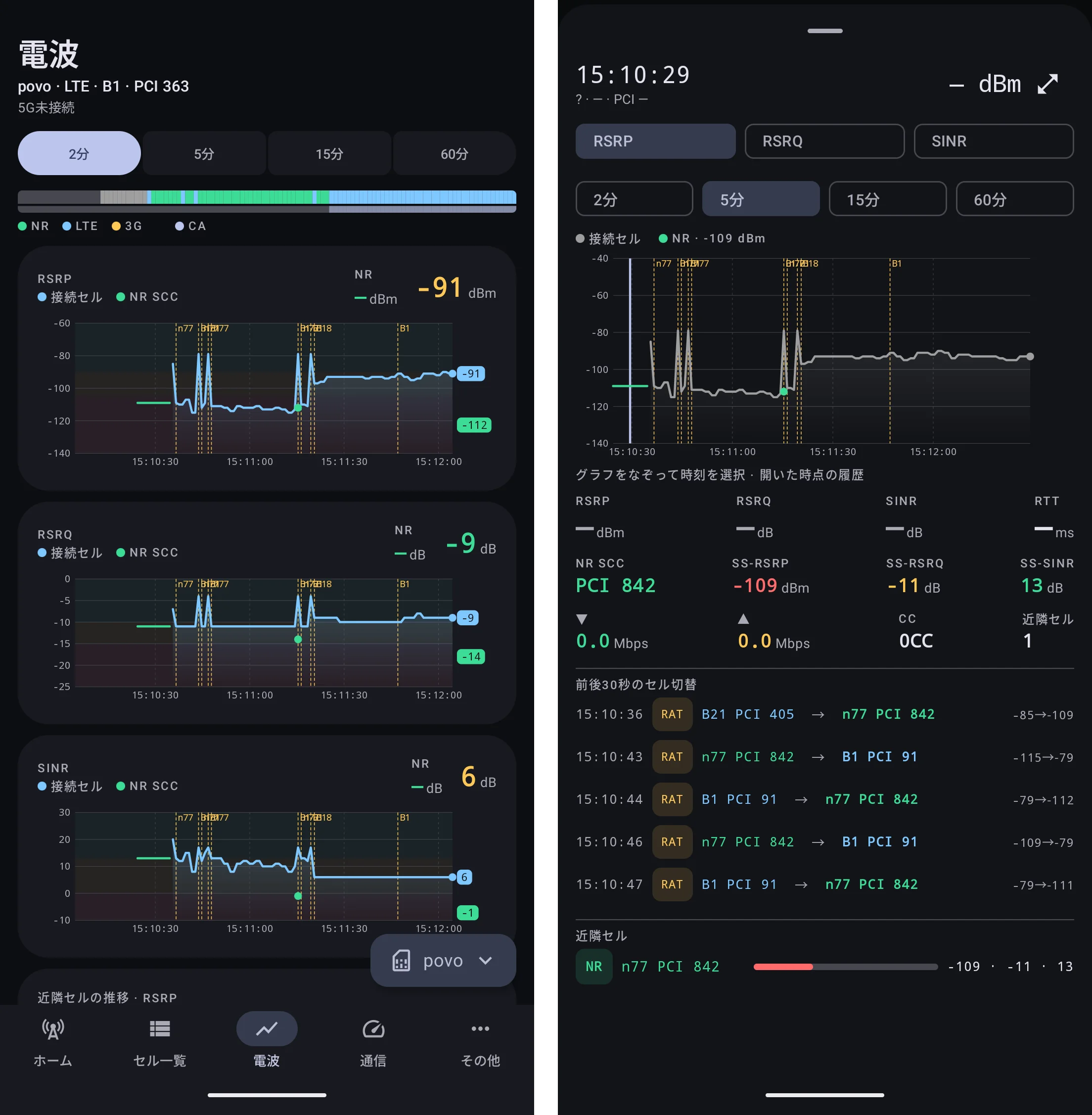This screenshot has height=1115, width=1092.
Task: Click the end point of detail RSRP graph
Action: tap(1030, 356)
